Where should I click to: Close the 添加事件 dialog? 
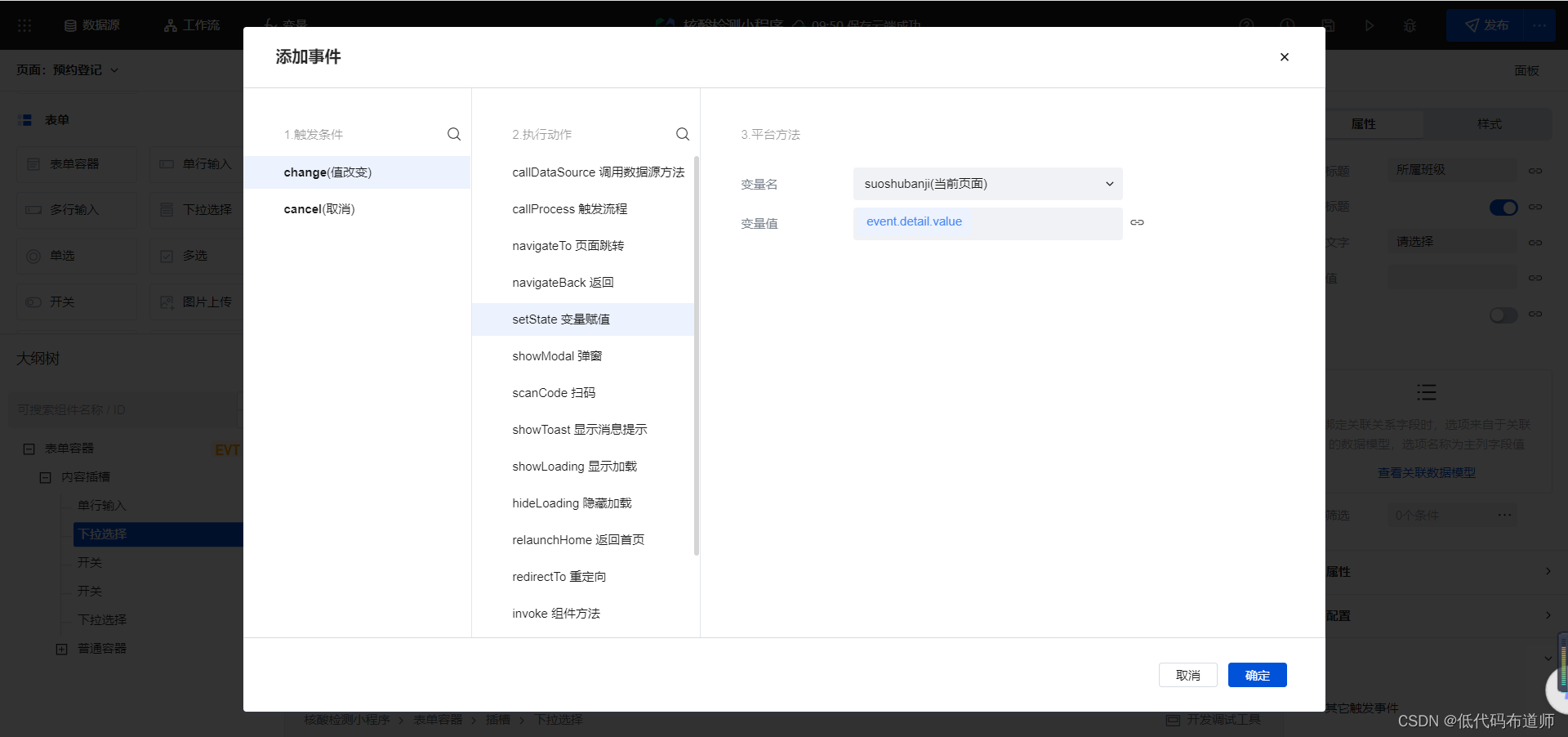tap(1285, 57)
